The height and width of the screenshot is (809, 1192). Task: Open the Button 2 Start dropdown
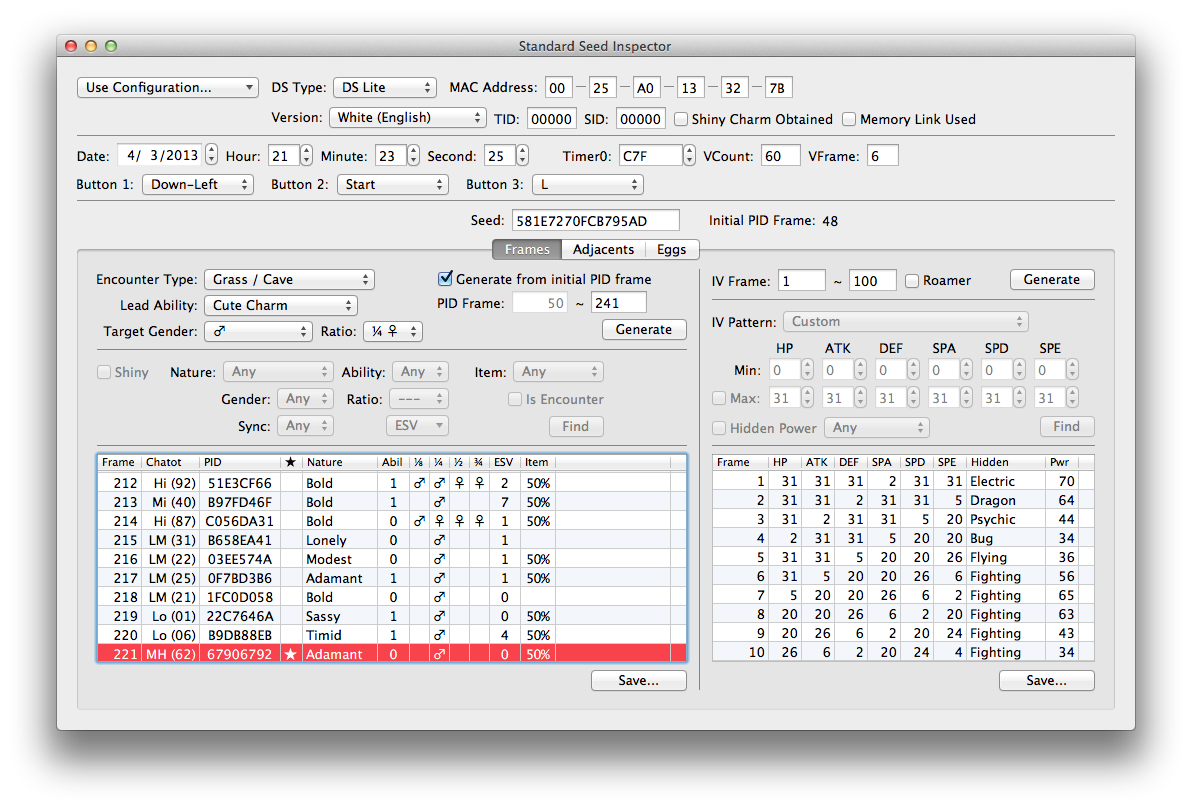(393, 185)
